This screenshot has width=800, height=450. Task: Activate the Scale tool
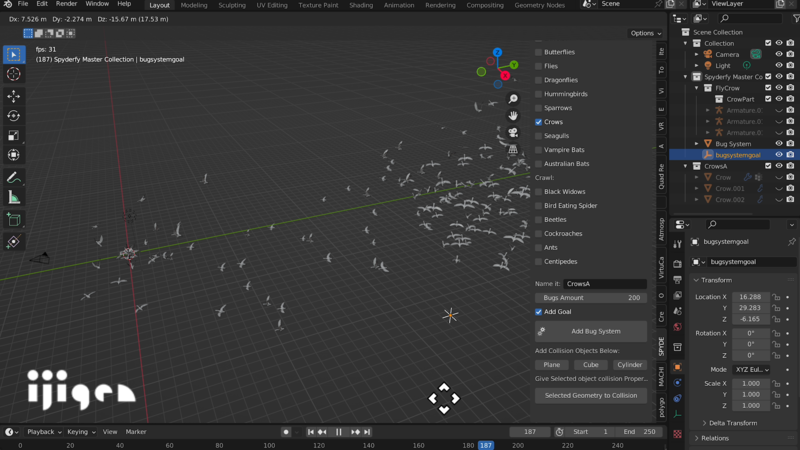(14, 136)
